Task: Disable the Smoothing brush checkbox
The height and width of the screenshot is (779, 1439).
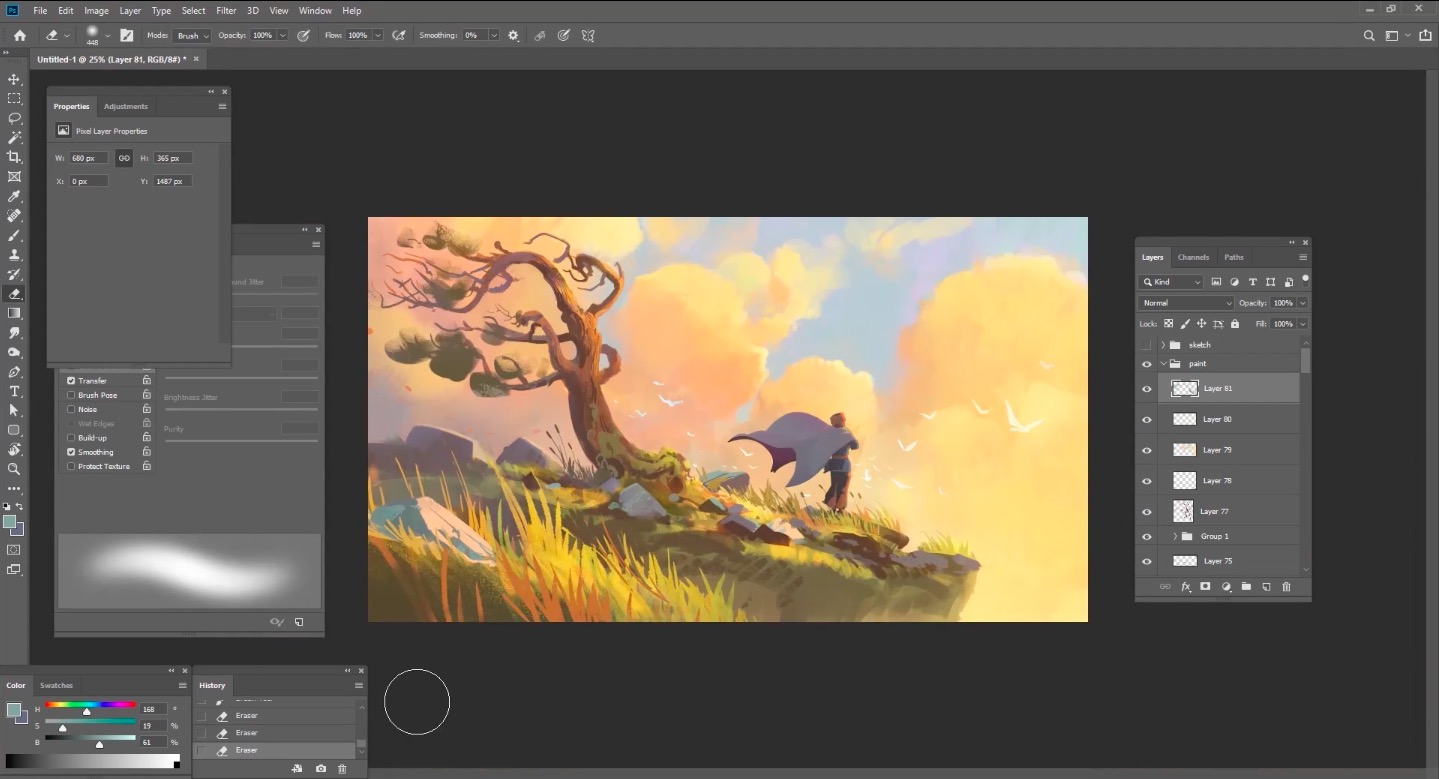Action: click(71, 452)
